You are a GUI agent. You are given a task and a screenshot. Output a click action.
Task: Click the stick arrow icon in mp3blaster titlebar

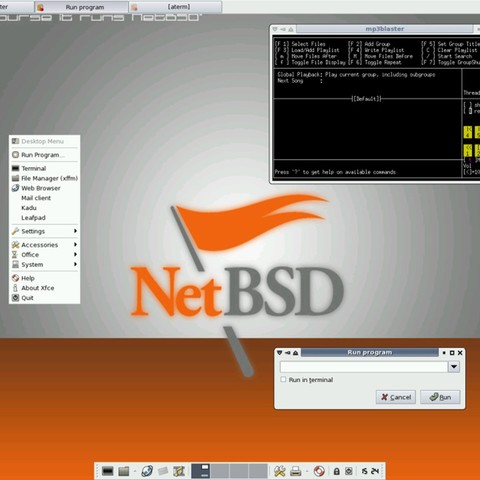pos(283,29)
